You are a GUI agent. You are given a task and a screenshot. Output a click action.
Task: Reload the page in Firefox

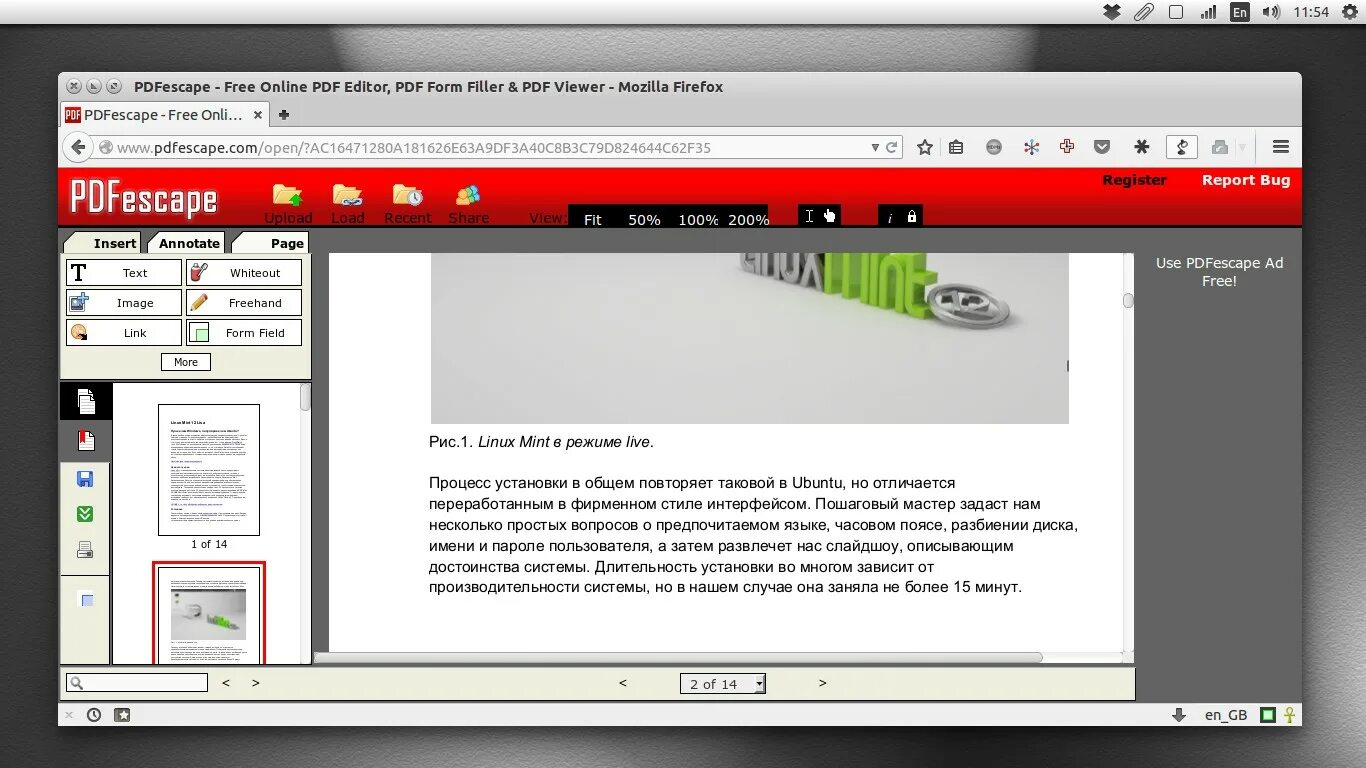[892, 147]
